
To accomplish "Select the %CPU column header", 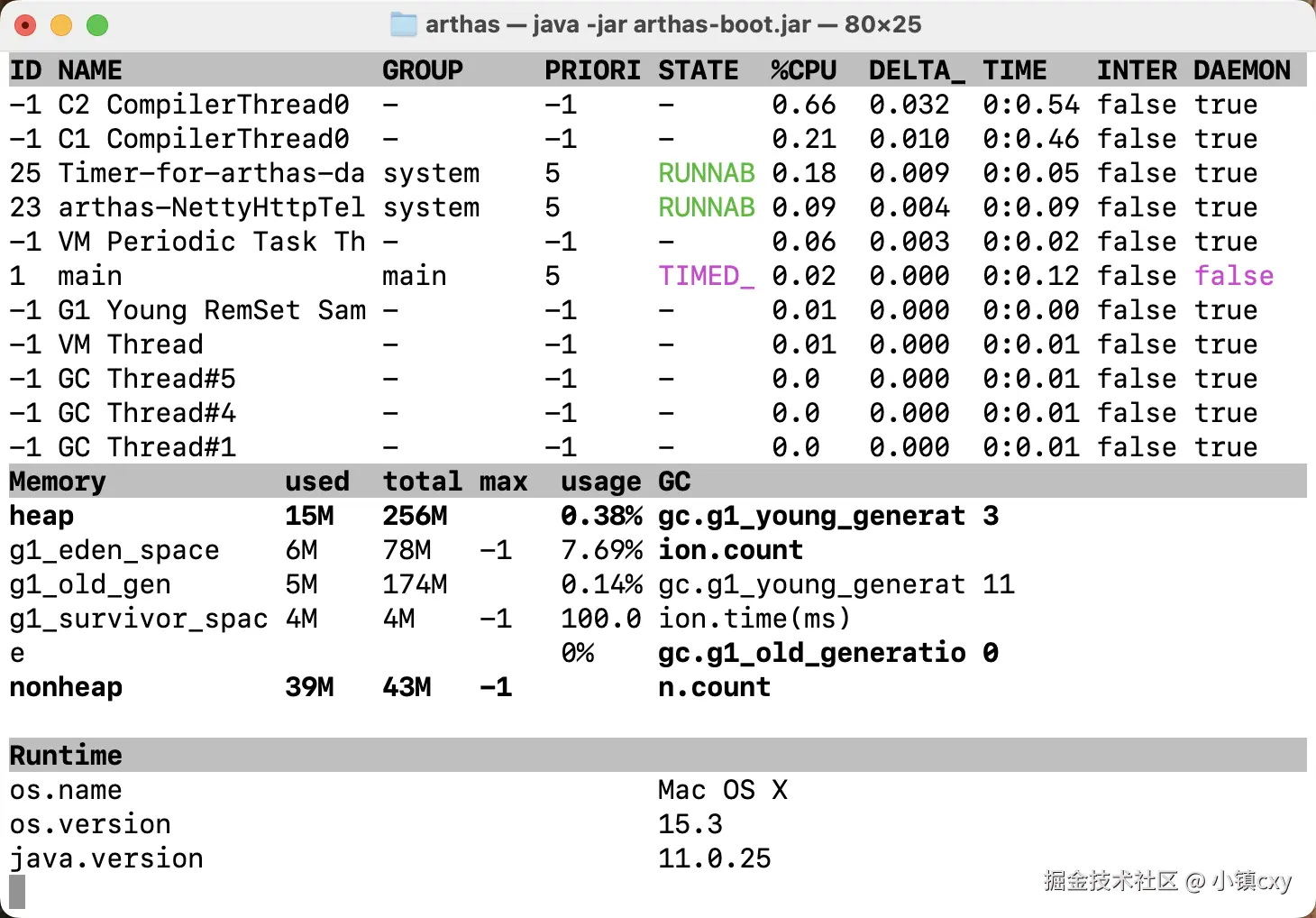I will point(804,70).
